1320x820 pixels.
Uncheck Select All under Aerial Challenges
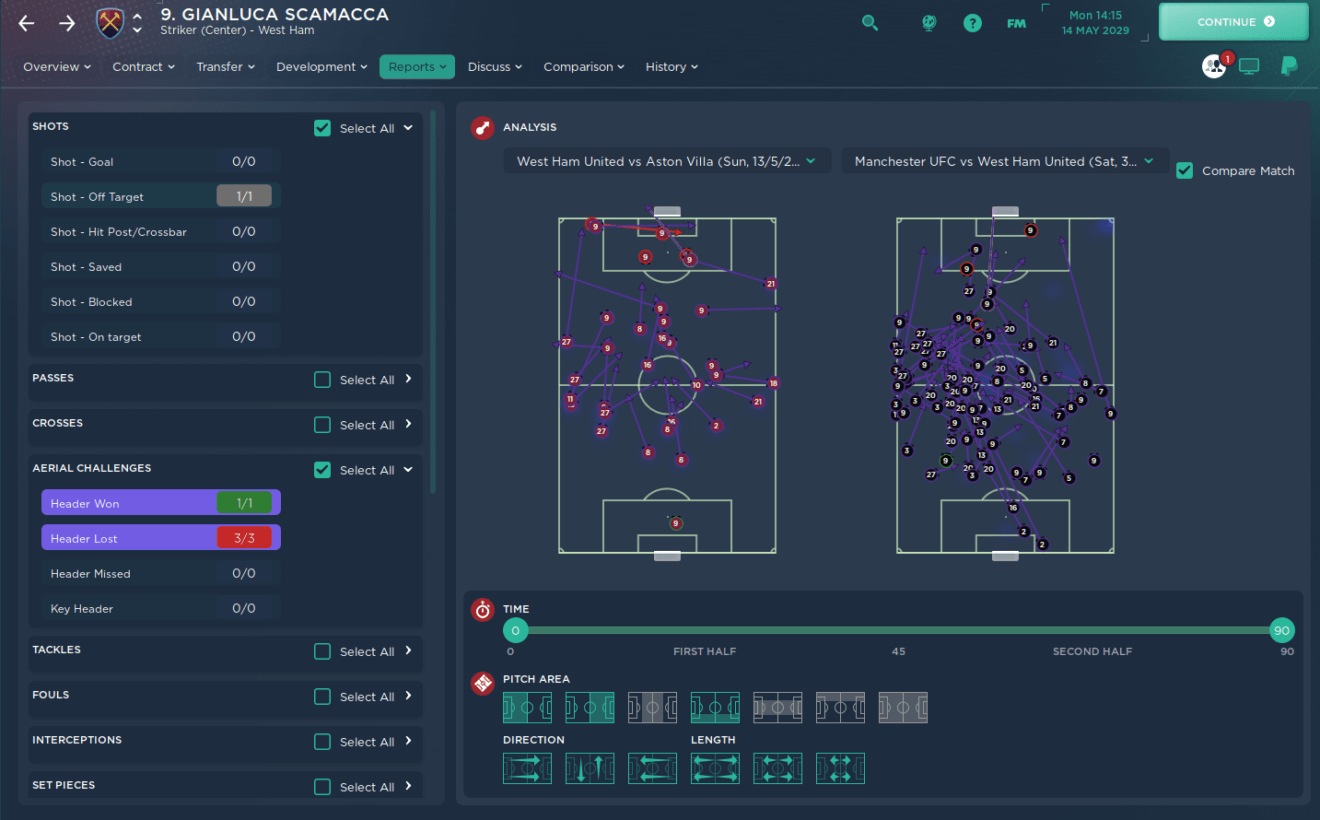tap(322, 469)
